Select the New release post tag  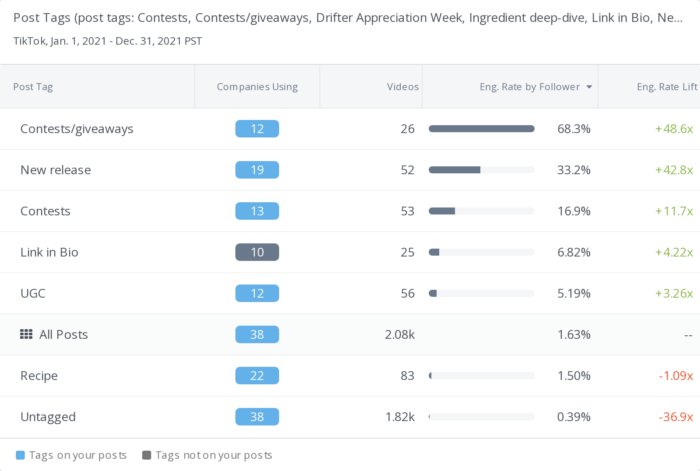55,170
